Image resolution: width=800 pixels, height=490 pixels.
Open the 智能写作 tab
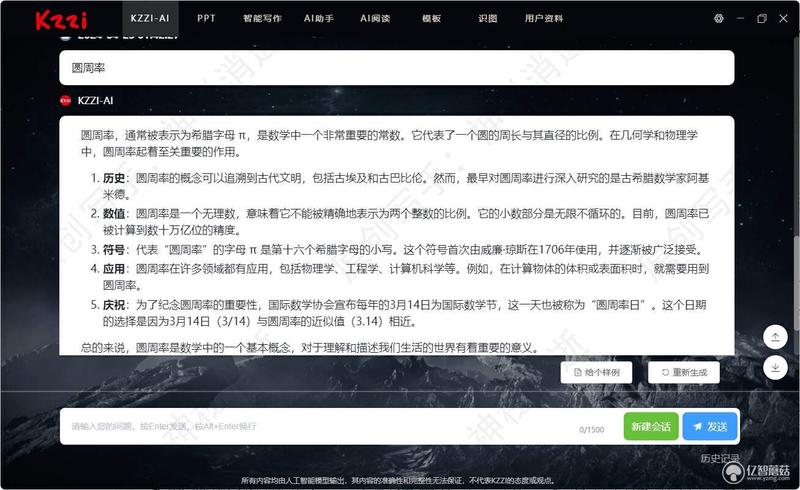click(262, 18)
